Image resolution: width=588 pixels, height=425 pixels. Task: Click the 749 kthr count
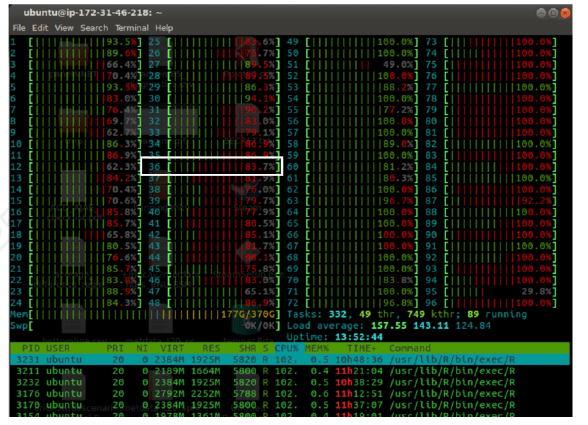click(430, 314)
